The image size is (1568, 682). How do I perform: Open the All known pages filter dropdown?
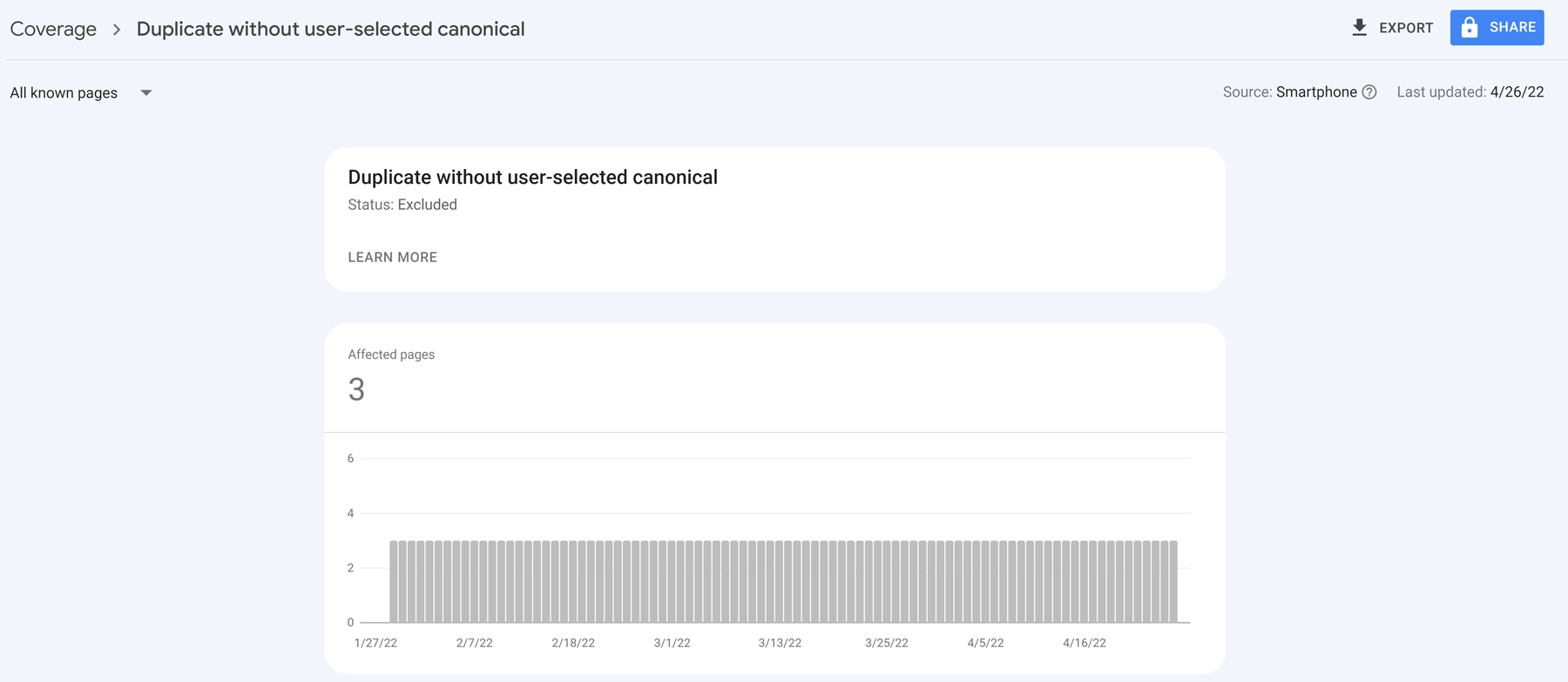81,92
